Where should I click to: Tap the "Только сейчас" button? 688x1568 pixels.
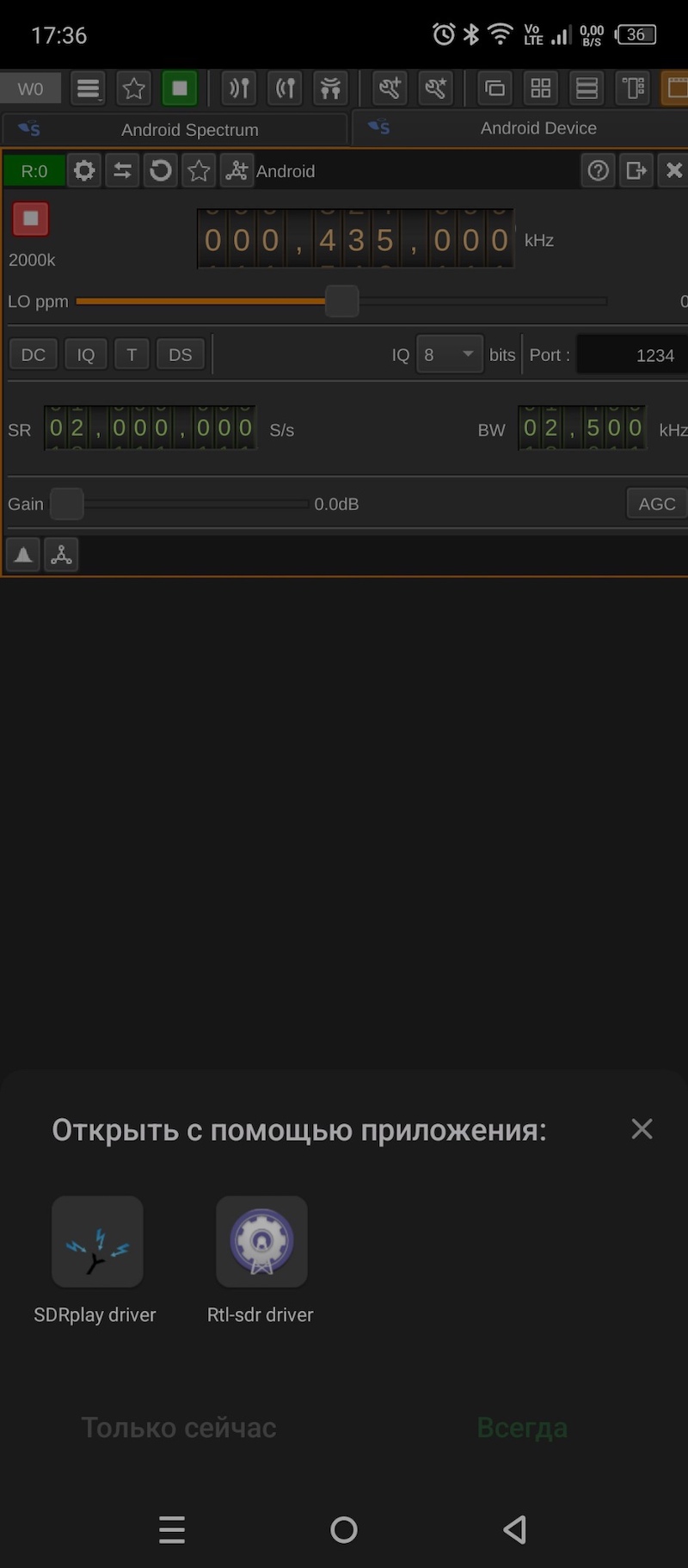pos(179,1428)
